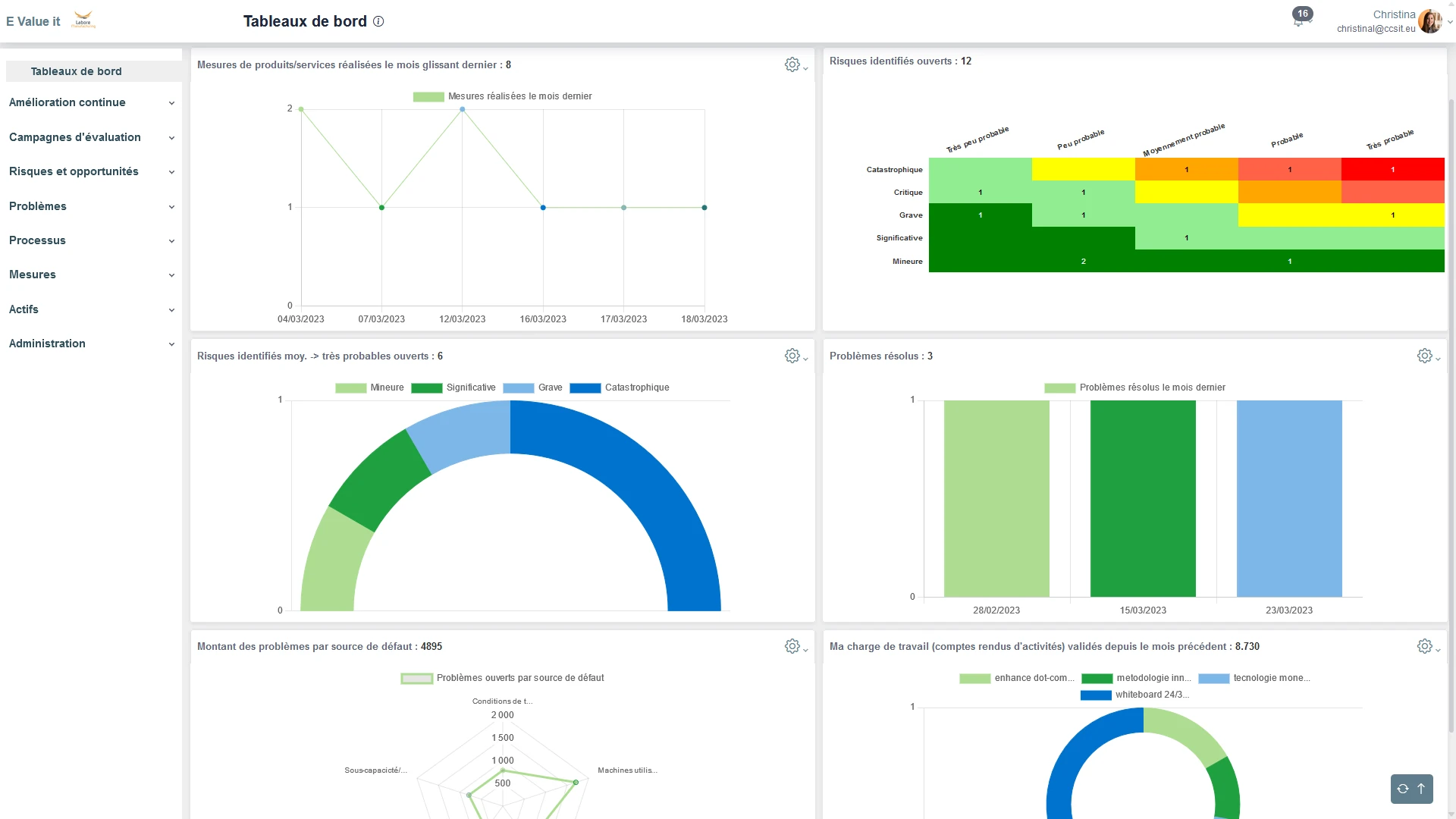The image size is (1456, 819).
Task: Open settings gear of Montant des problèmes chart
Action: (792, 646)
